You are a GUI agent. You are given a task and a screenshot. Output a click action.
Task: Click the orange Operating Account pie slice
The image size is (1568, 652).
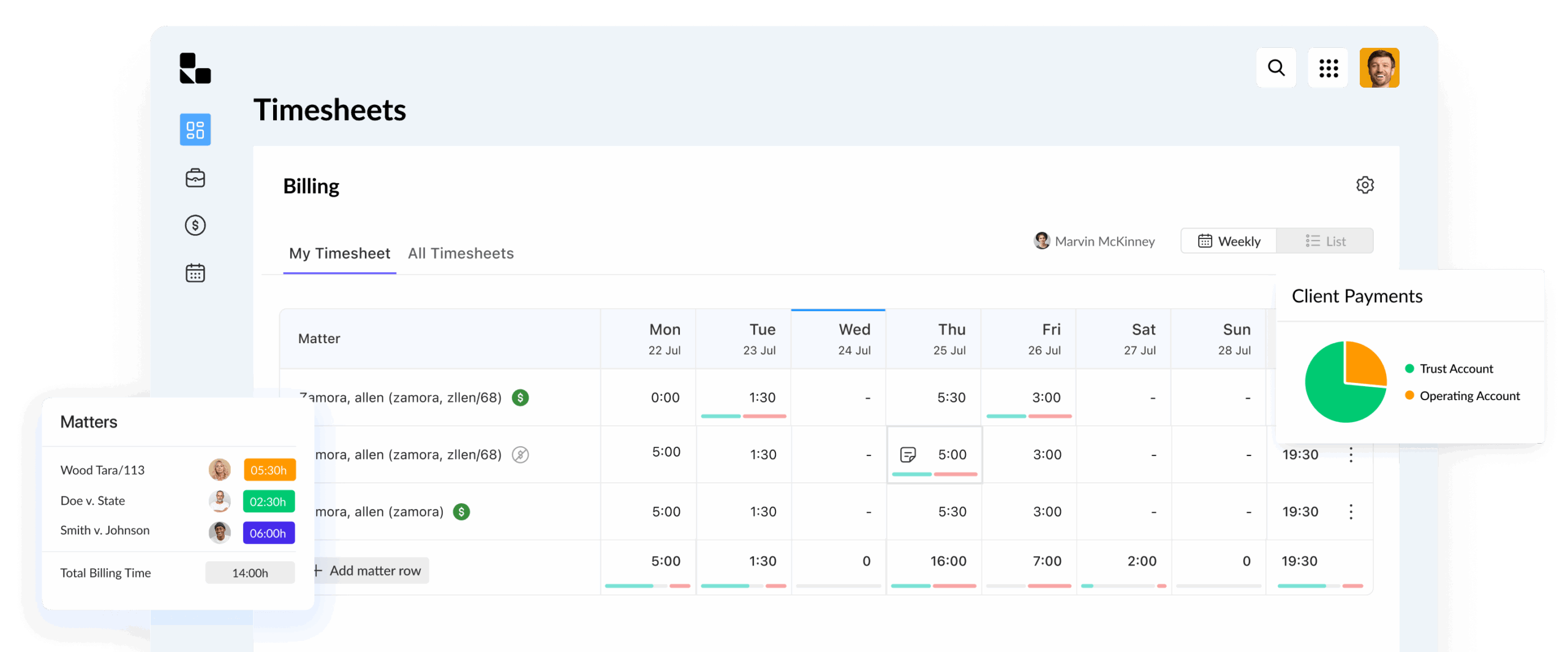point(1363,363)
